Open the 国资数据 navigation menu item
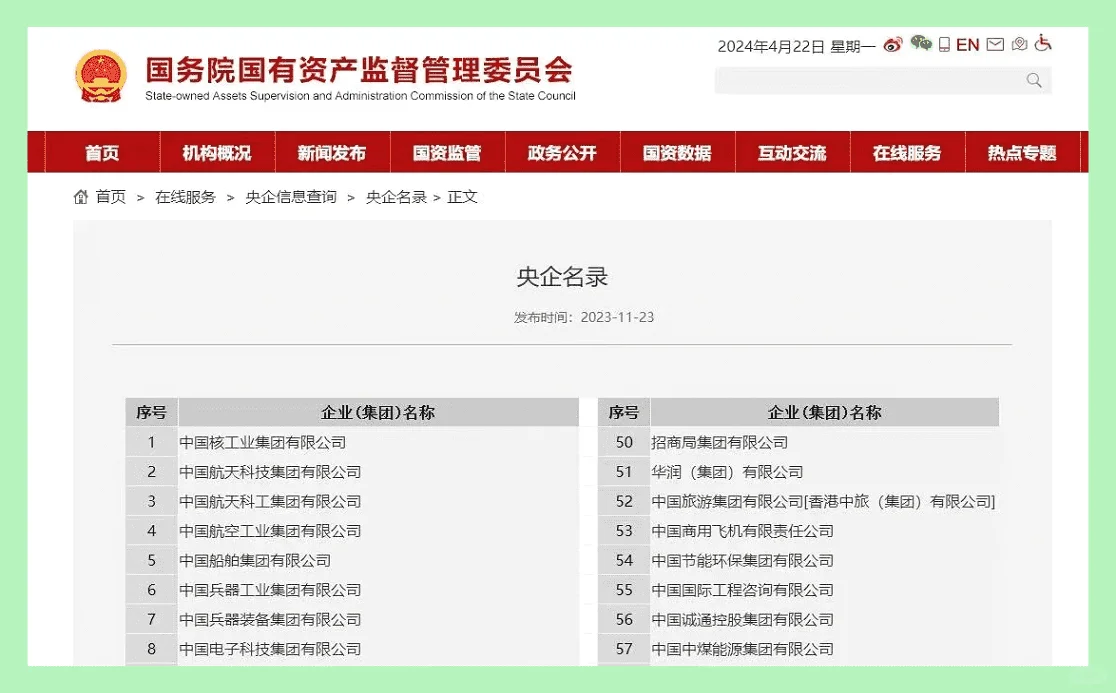This screenshot has height=693, width=1116. point(677,152)
